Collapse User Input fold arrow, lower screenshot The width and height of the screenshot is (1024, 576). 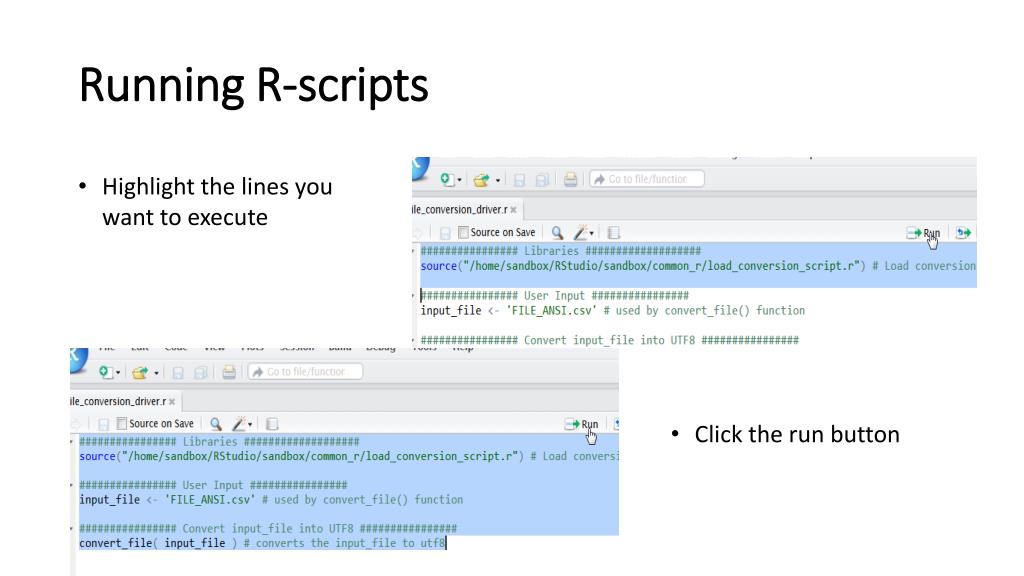(x=72, y=485)
